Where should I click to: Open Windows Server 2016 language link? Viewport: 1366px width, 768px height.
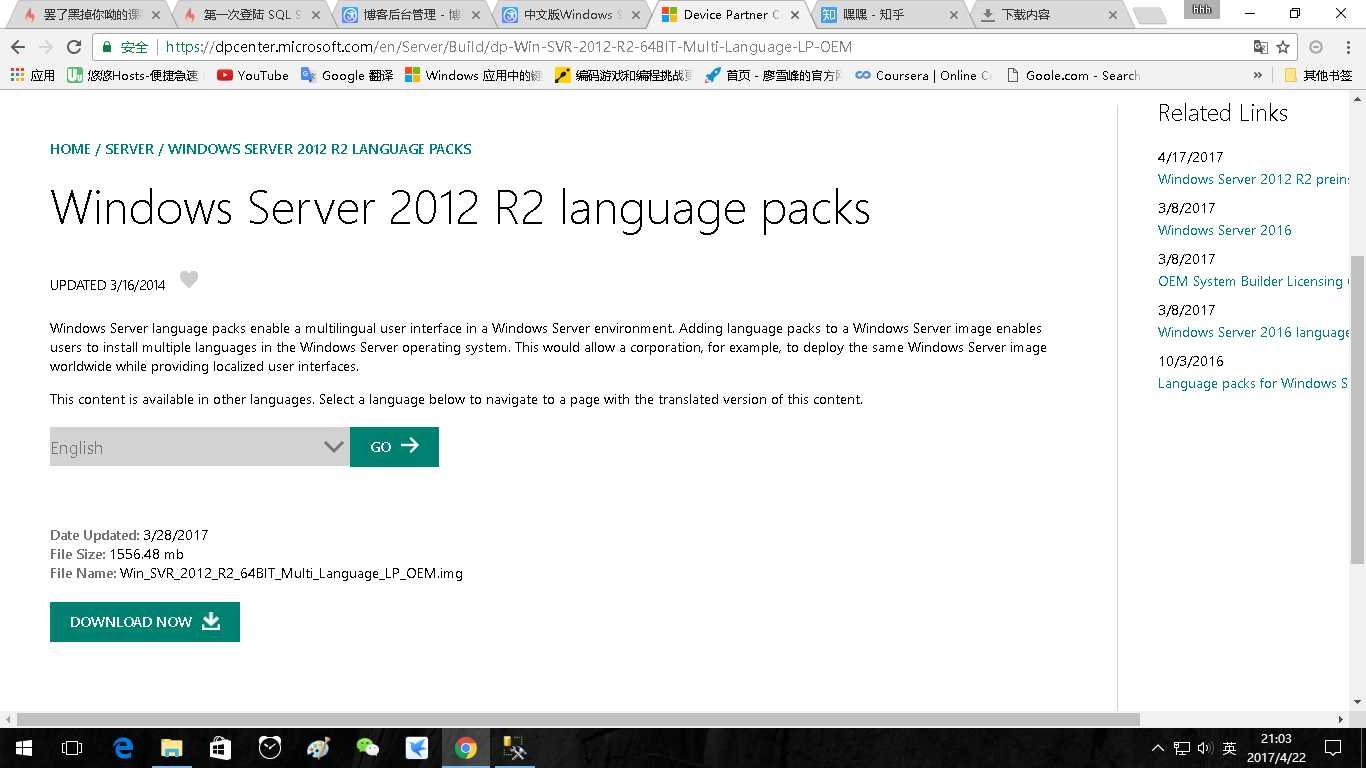click(x=1254, y=333)
